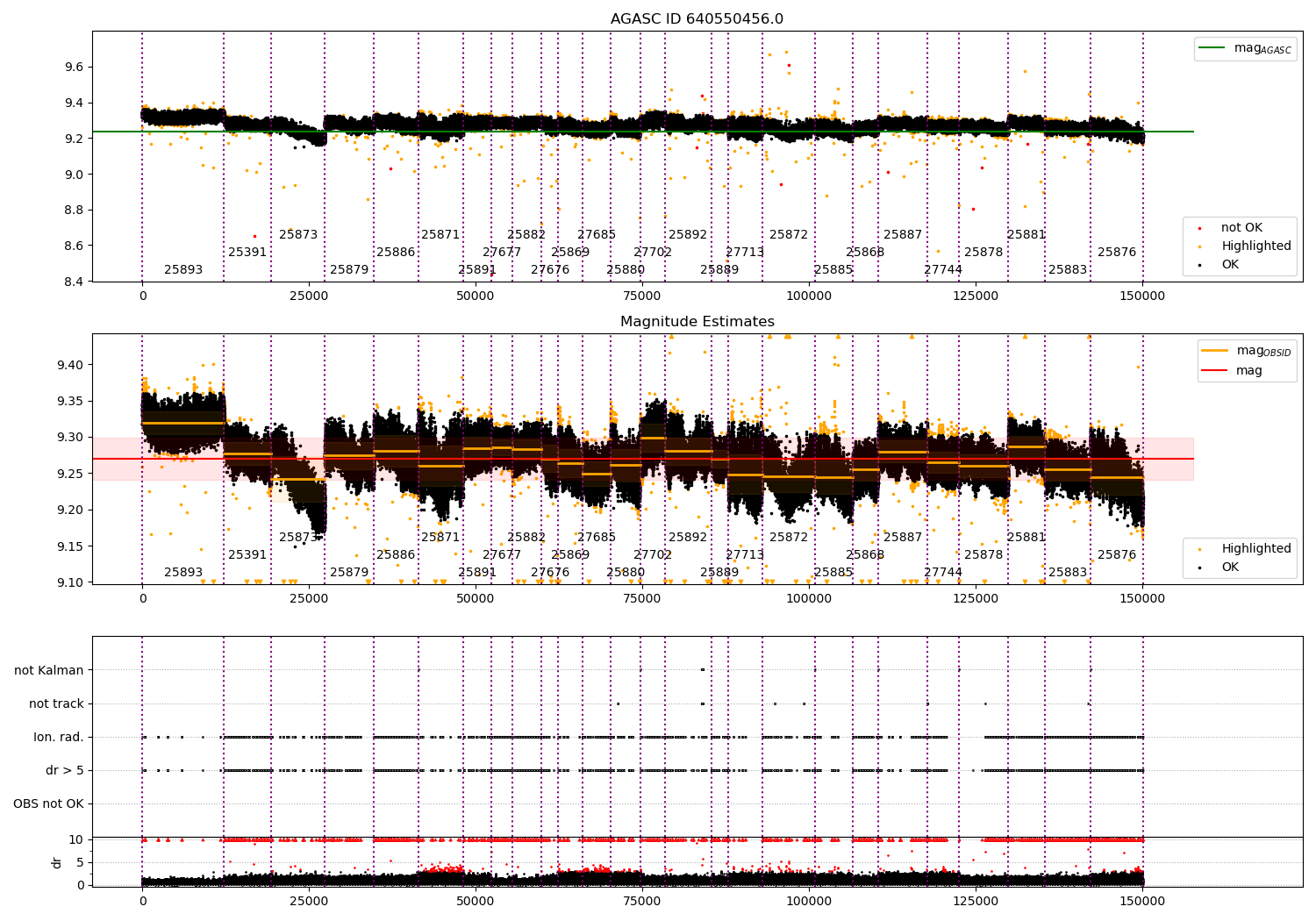Screen dimensions: 1316x921
Task: Click y-axis tick 9.6 in the top plot
Action: click(75, 67)
